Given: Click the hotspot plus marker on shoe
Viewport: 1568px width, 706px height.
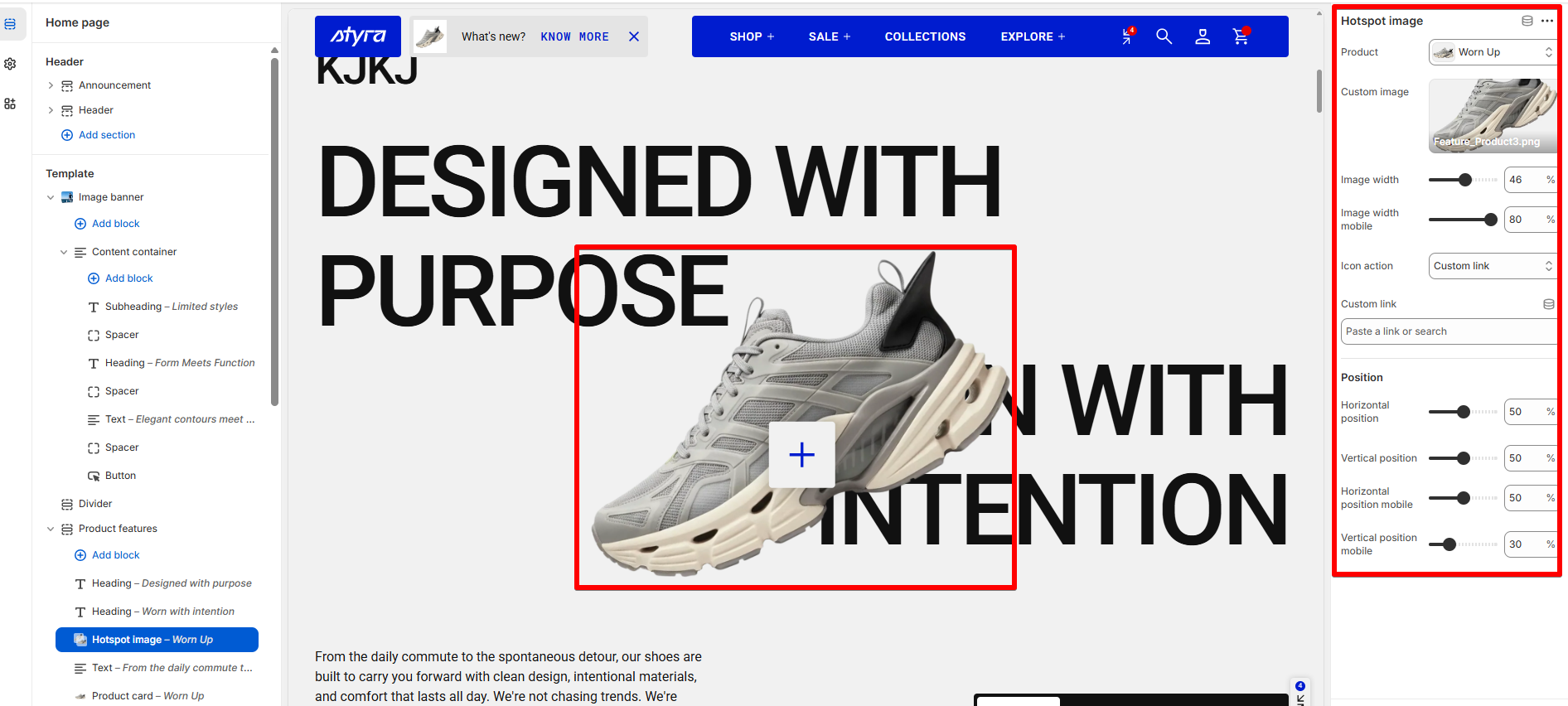Looking at the screenshot, I should tap(801, 454).
